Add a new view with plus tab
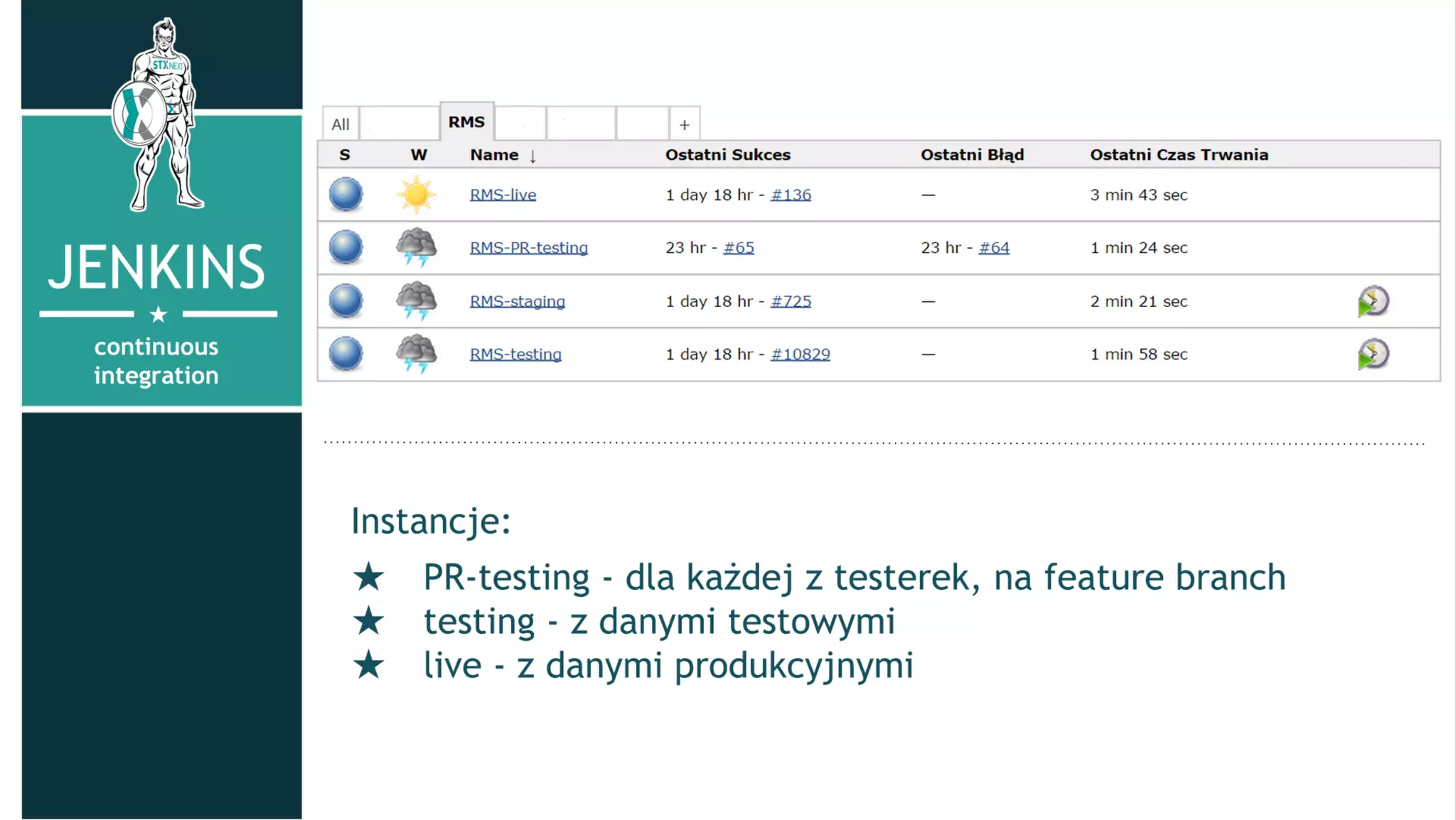The width and height of the screenshot is (1456, 820). pyautogui.click(x=684, y=124)
